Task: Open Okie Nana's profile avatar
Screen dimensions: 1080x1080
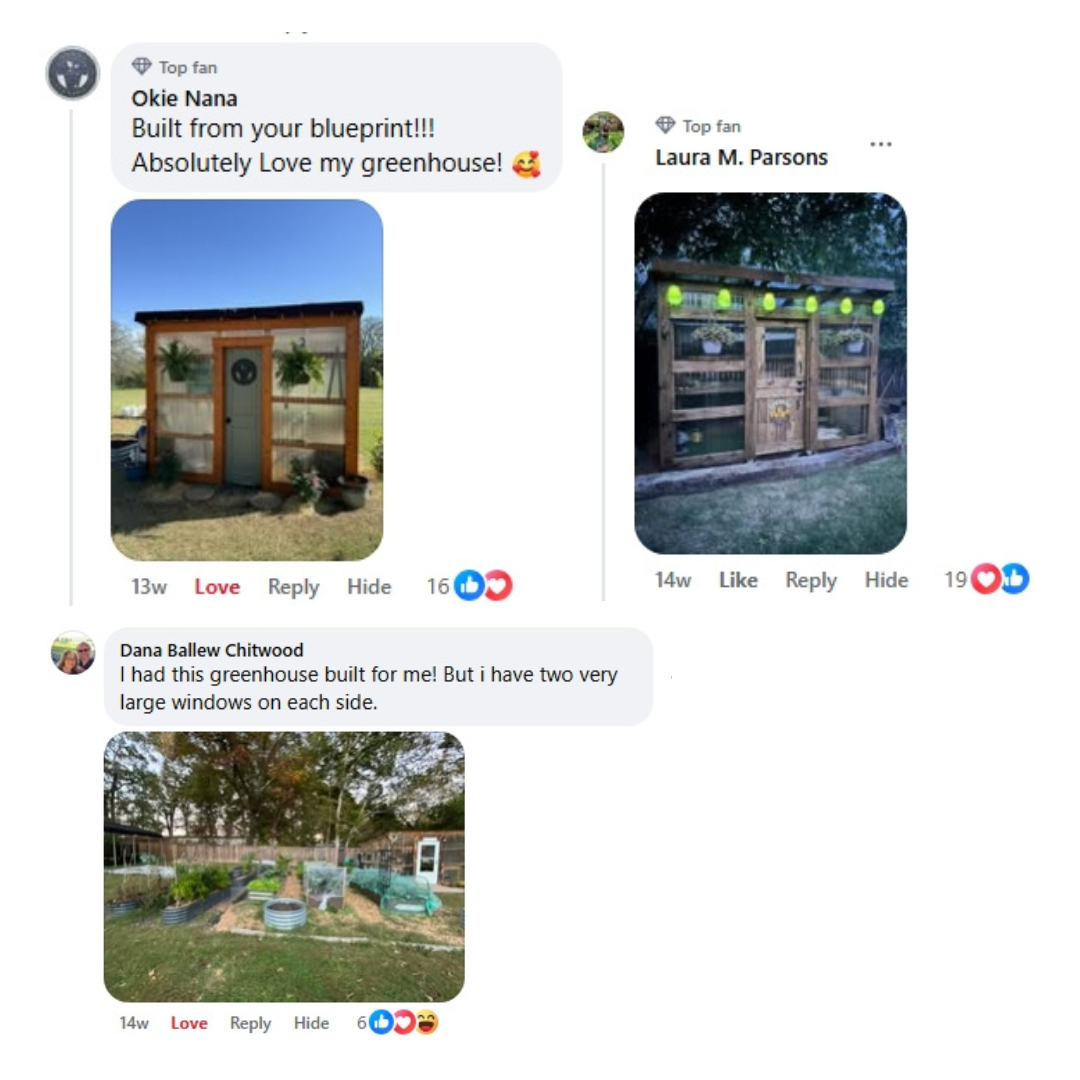Action: (73, 73)
